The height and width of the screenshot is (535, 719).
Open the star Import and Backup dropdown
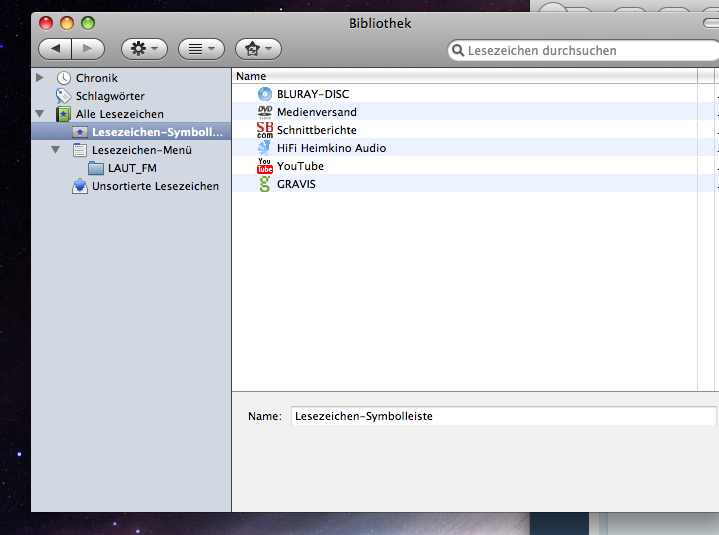(258, 49)
